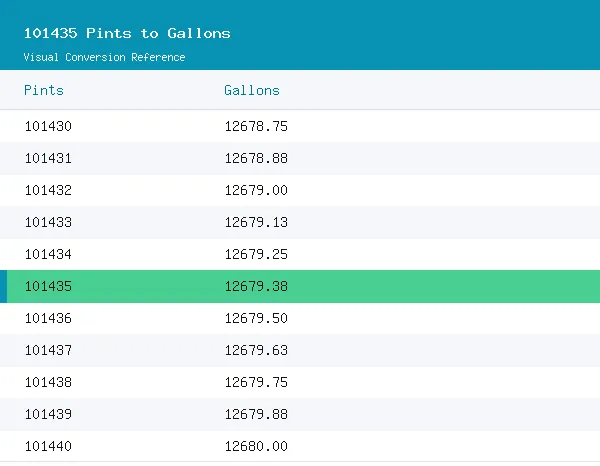Select the value 12679.50

pyautogui.click(x=256, y=318)
